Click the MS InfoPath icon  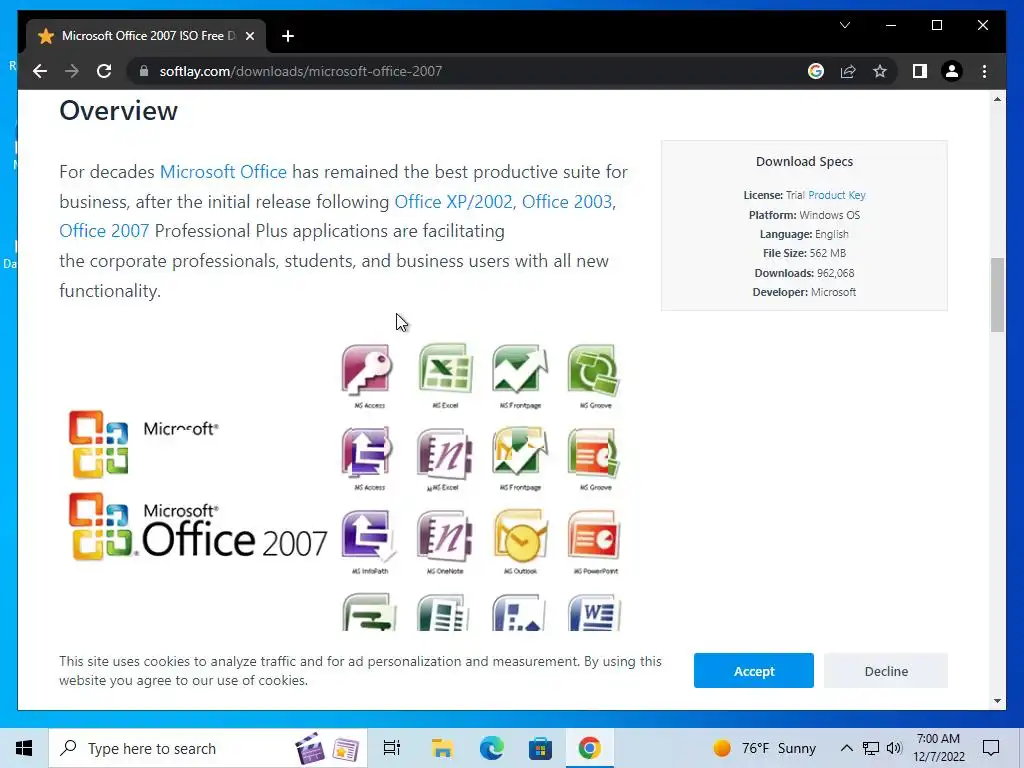[x=368, y=536]
